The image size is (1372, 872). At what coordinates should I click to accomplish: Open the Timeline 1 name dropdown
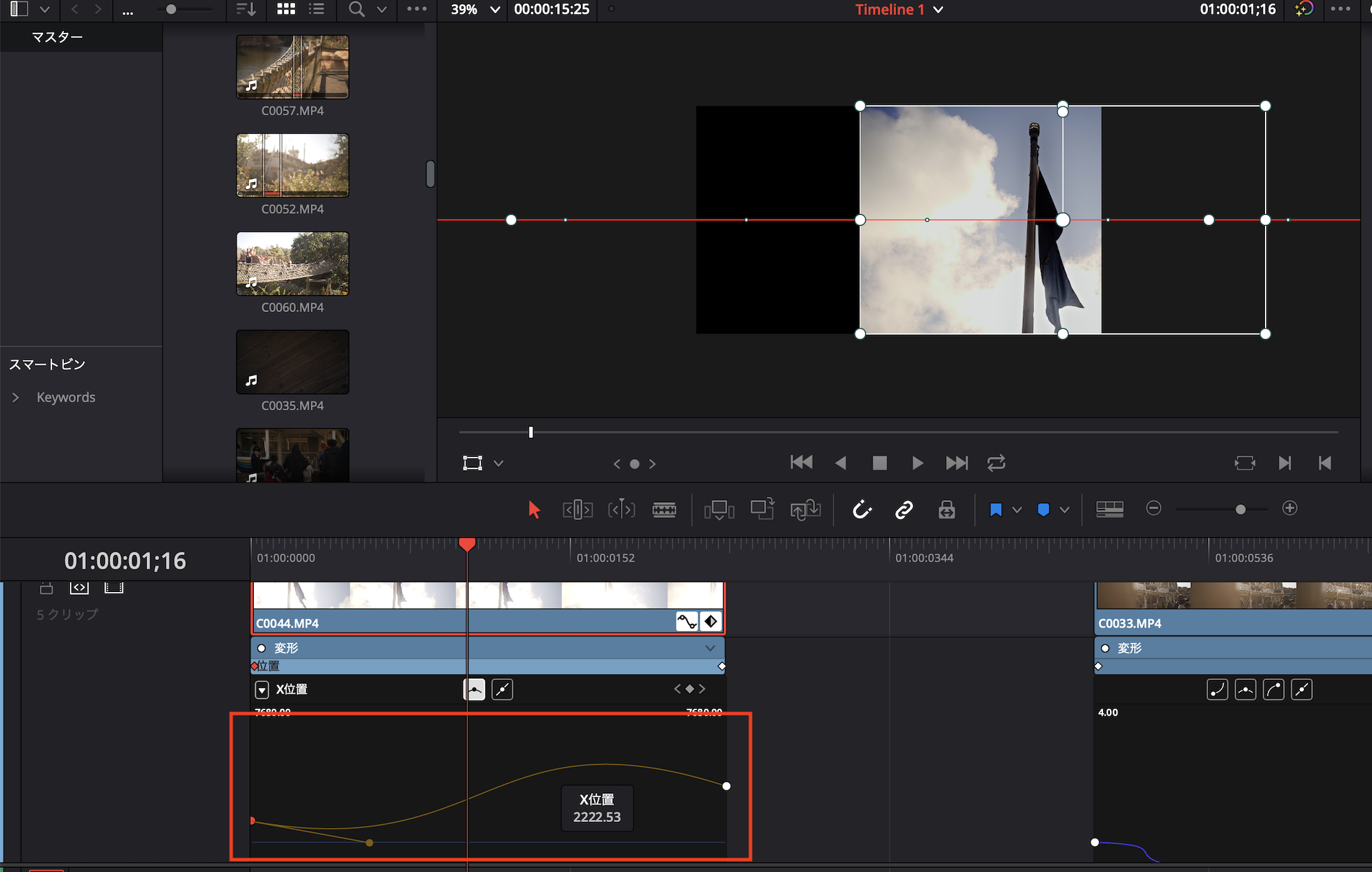938,10
